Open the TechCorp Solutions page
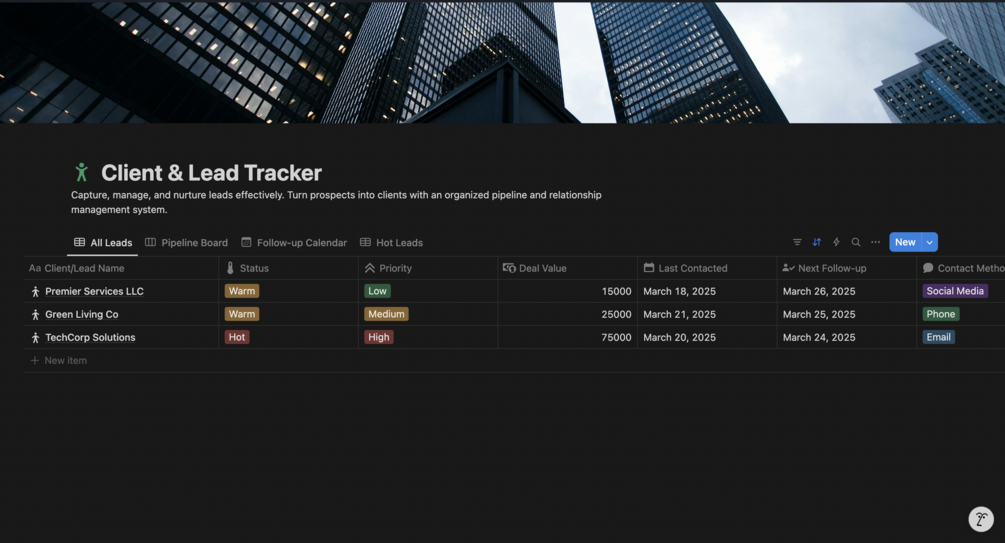The image size is (1005, 543). (90, 337)
